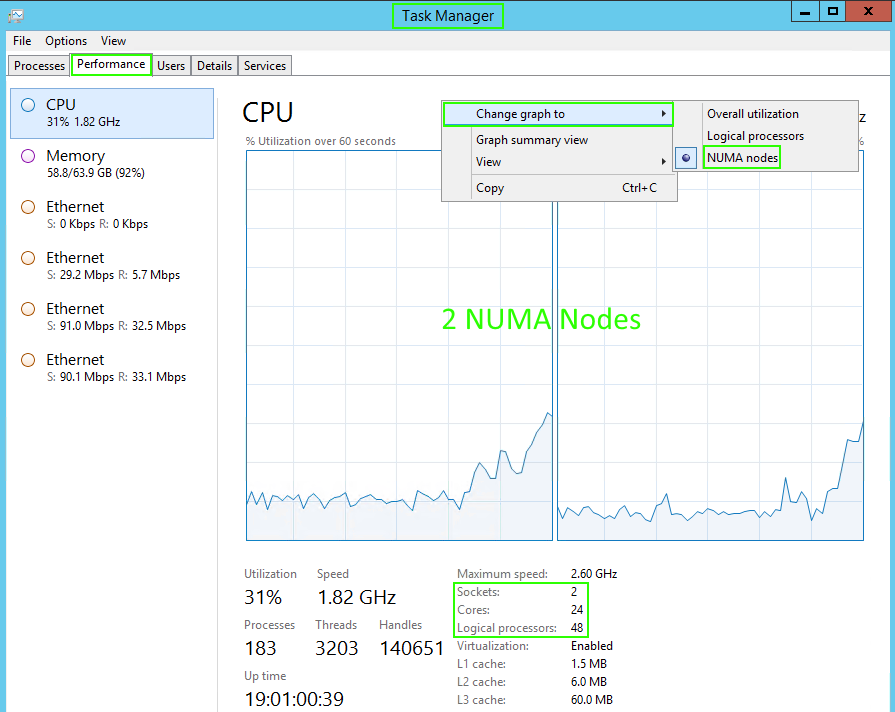Click the 3203 threads value
Image resolution: width=895 pixels, height=712 pixels.
(x=337, y=649)
